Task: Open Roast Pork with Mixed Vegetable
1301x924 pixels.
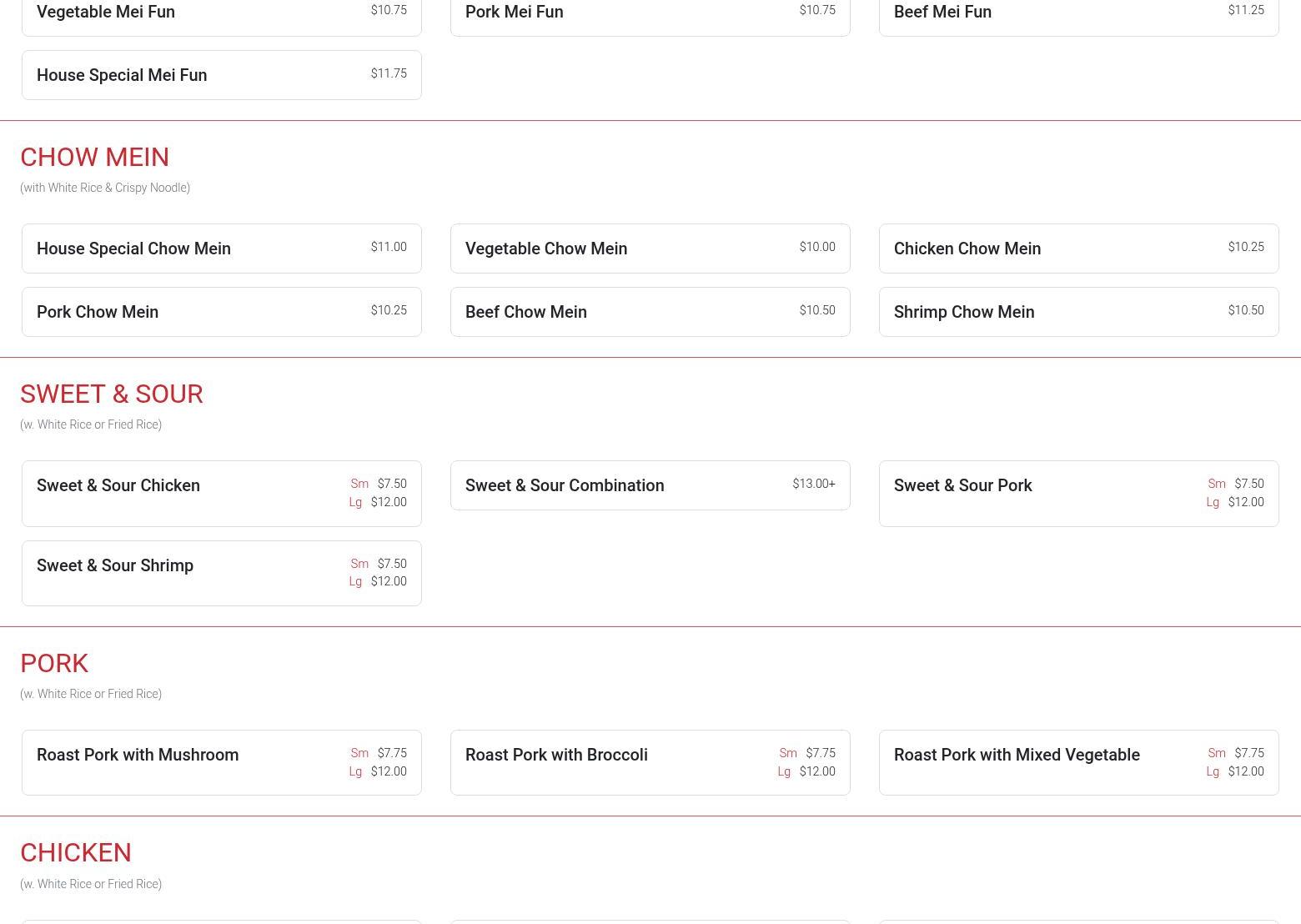Action: click(x=1078, y=762)
